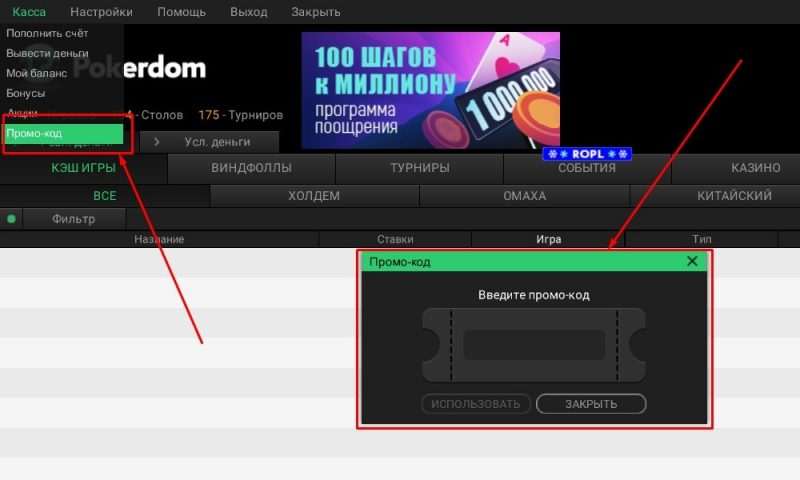
Task: Switch to Усл. деньги mode
Action: pos(217,142)
